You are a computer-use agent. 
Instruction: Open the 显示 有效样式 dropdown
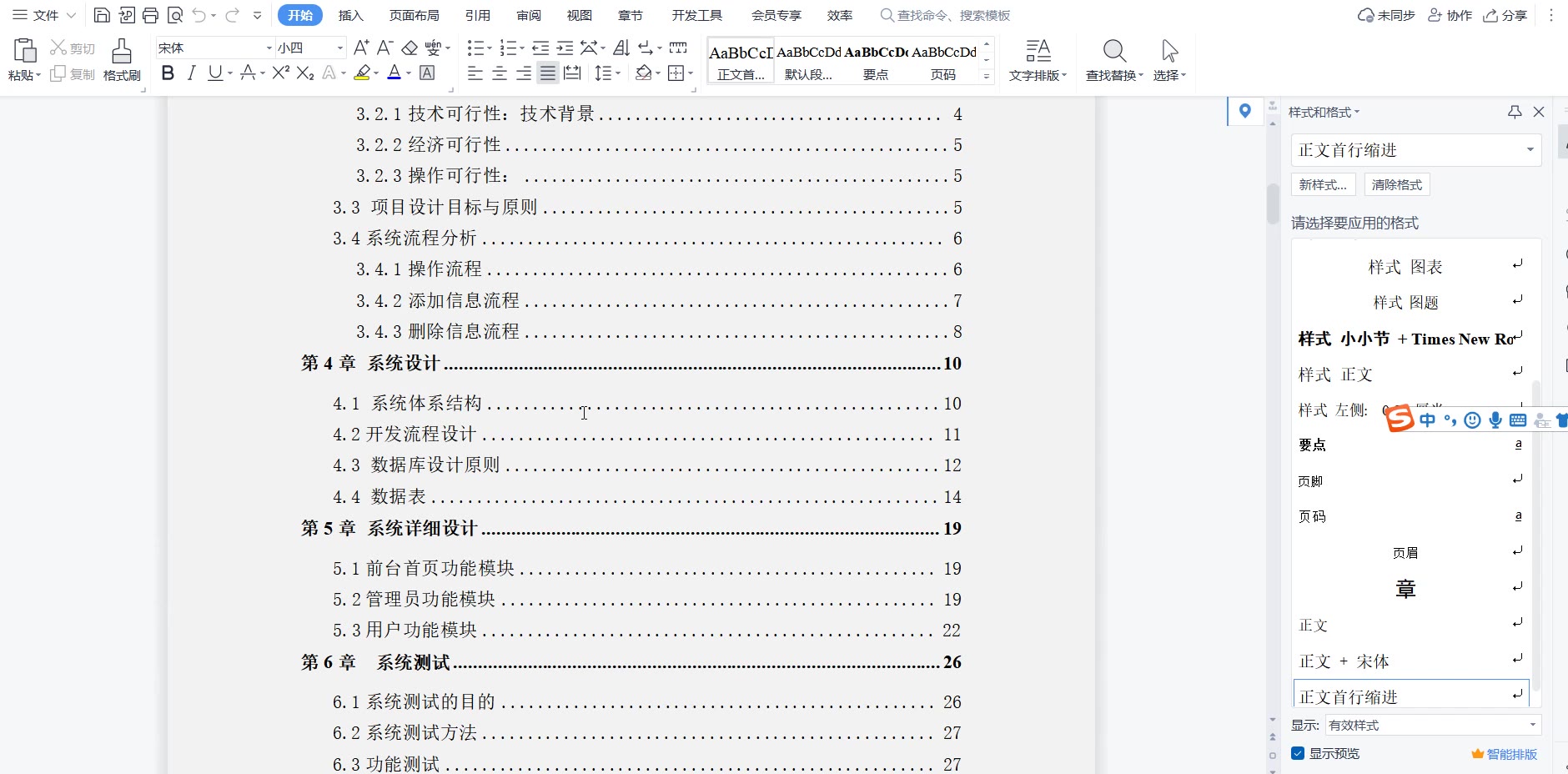1433,725
